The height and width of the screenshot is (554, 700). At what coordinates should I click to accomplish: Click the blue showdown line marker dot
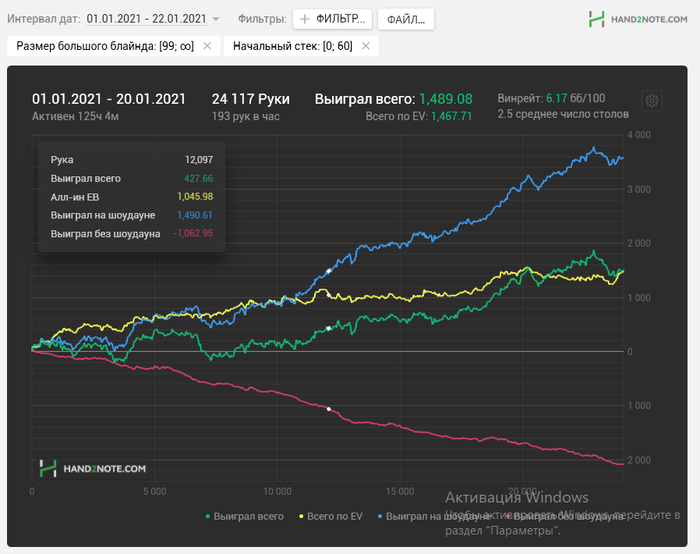329,271
